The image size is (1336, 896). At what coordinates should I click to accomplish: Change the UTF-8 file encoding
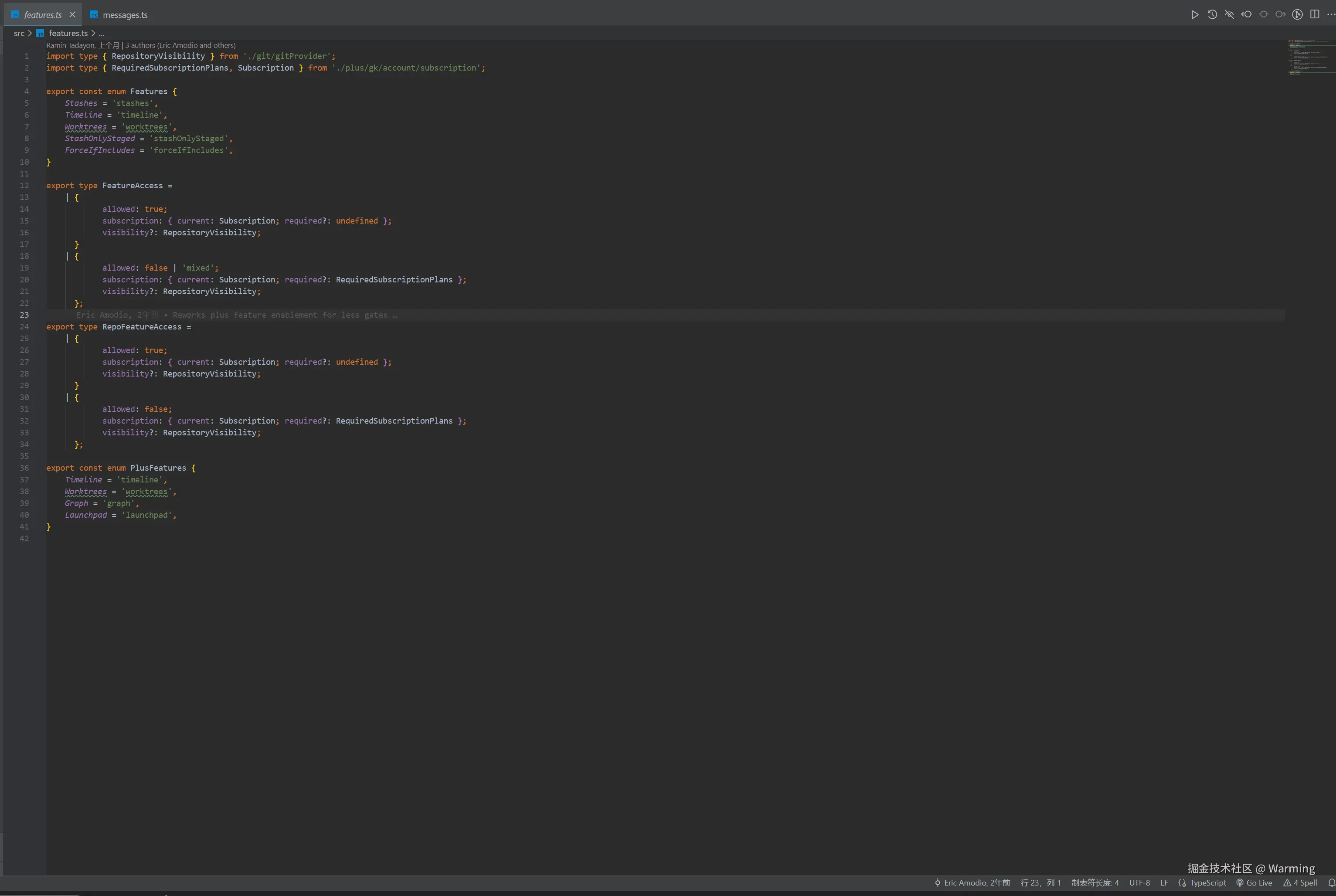(1139, 883)
